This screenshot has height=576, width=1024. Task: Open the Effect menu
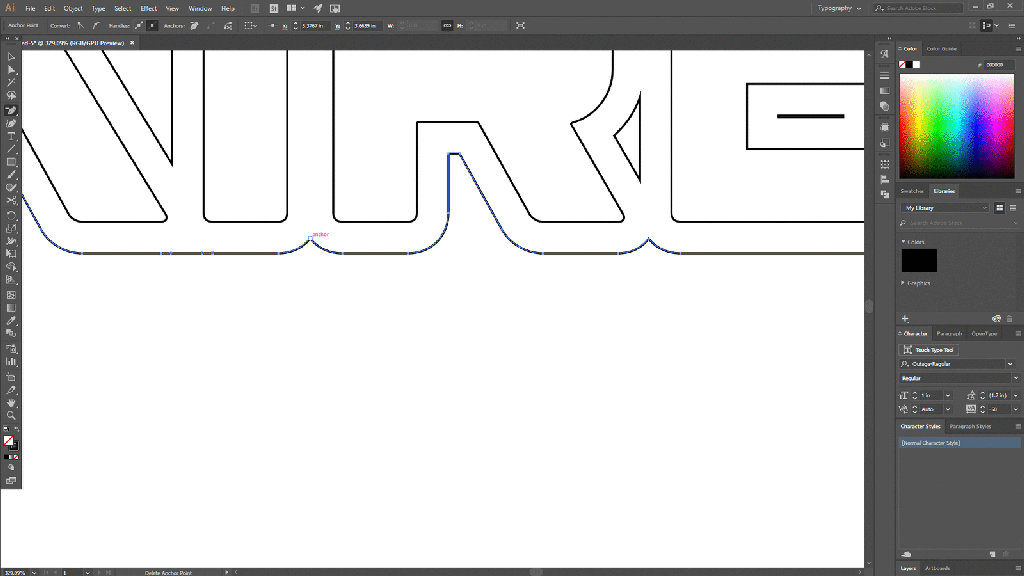pos(148,8)
